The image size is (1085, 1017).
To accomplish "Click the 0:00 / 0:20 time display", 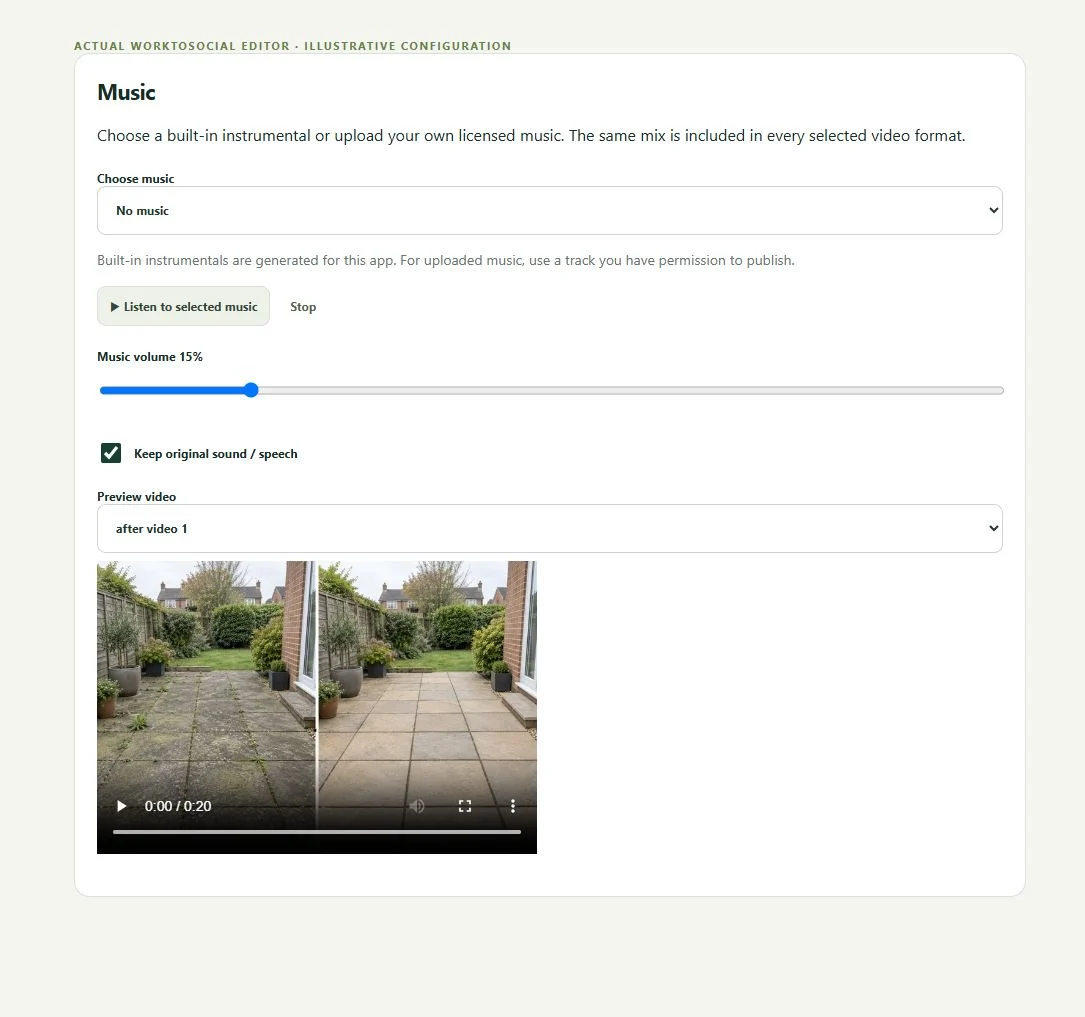I will (178, 806).
